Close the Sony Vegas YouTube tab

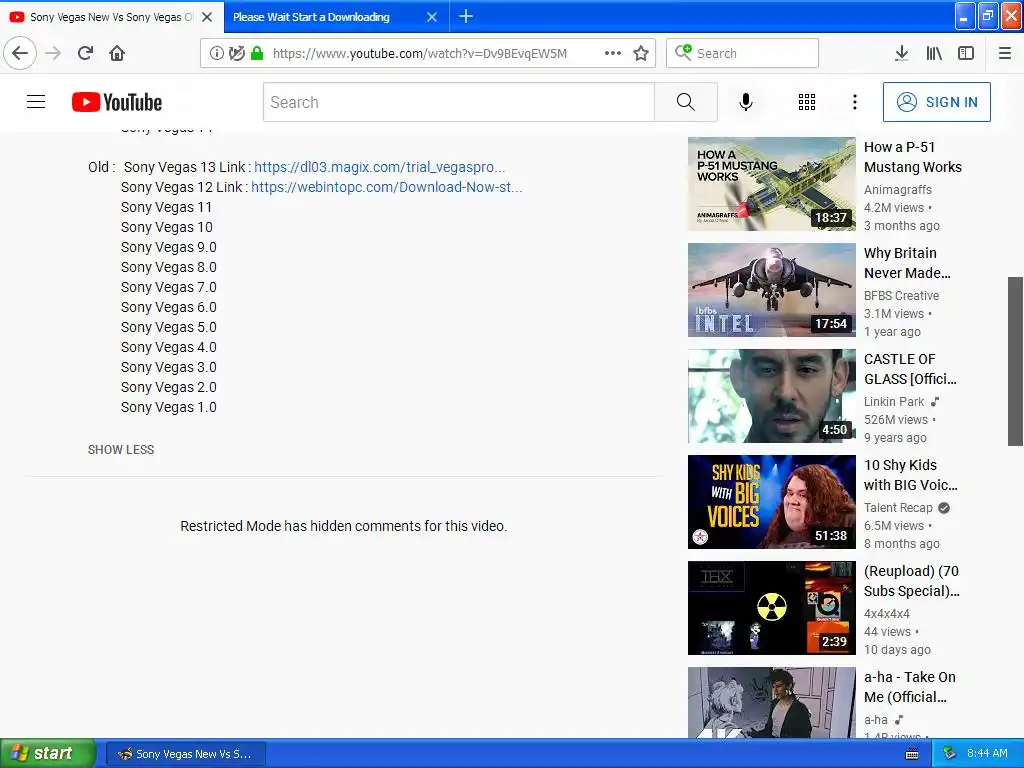[207, 17]
